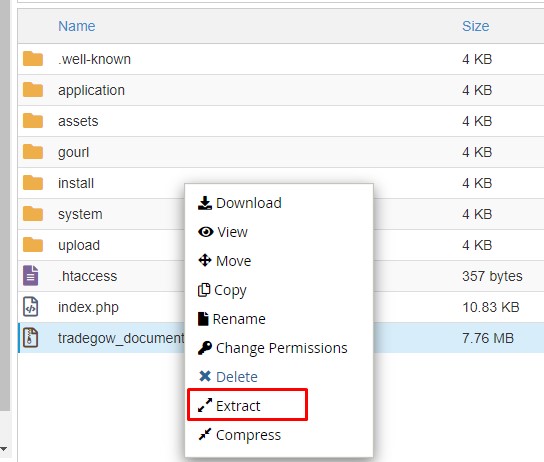The height and width of the screenshot is (462, 544).
Task: Click the Rename file icon
Action: click(203, 319)
